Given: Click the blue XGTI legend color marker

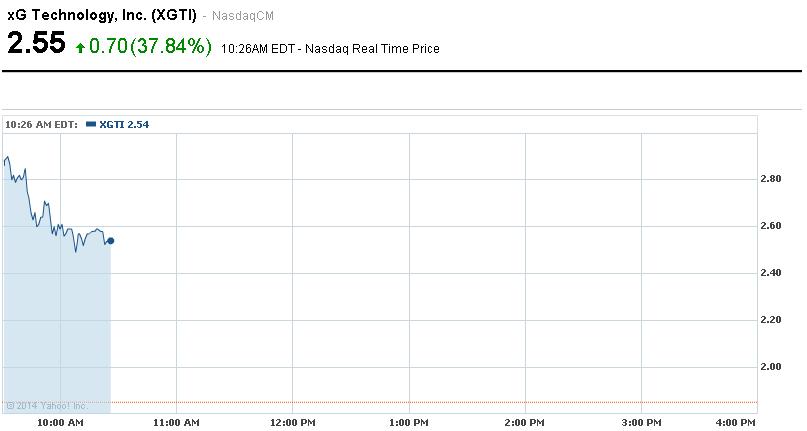Looking at the screenshot, I should (x=91, y=124).
